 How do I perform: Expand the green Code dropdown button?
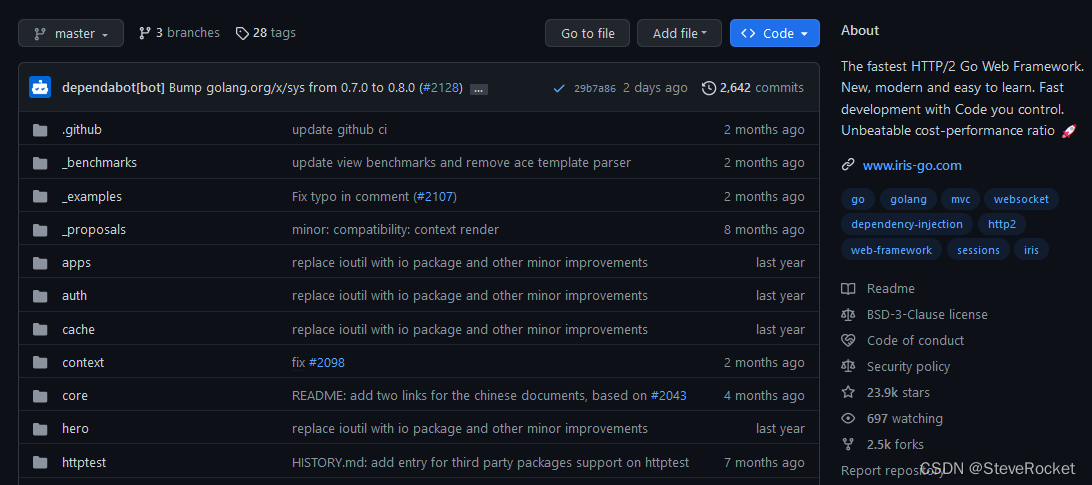pos(774,33)
